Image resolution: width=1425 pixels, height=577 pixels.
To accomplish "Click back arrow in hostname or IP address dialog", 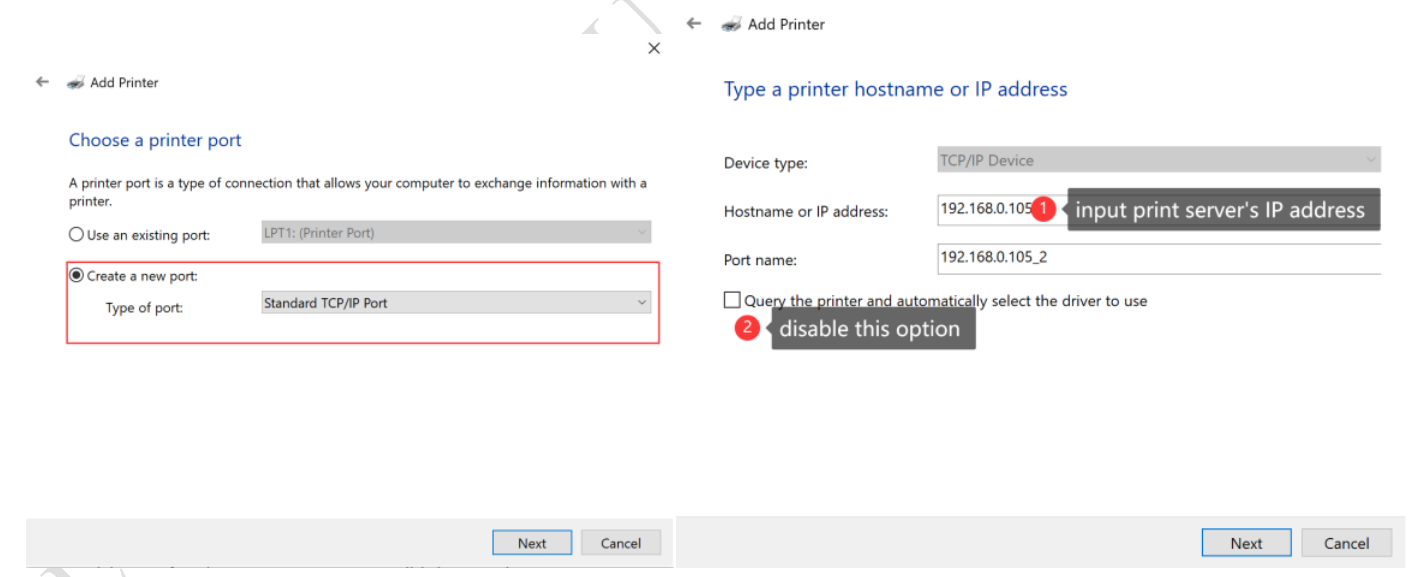I will [x=694, y=23].
